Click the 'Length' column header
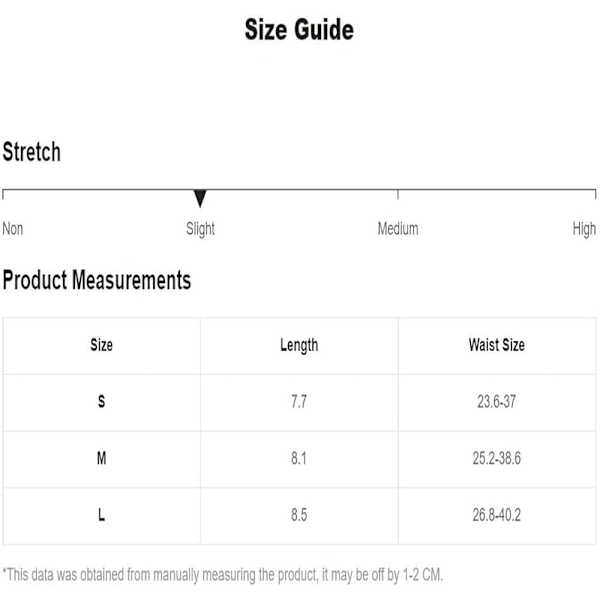 (x=299, y=345)
